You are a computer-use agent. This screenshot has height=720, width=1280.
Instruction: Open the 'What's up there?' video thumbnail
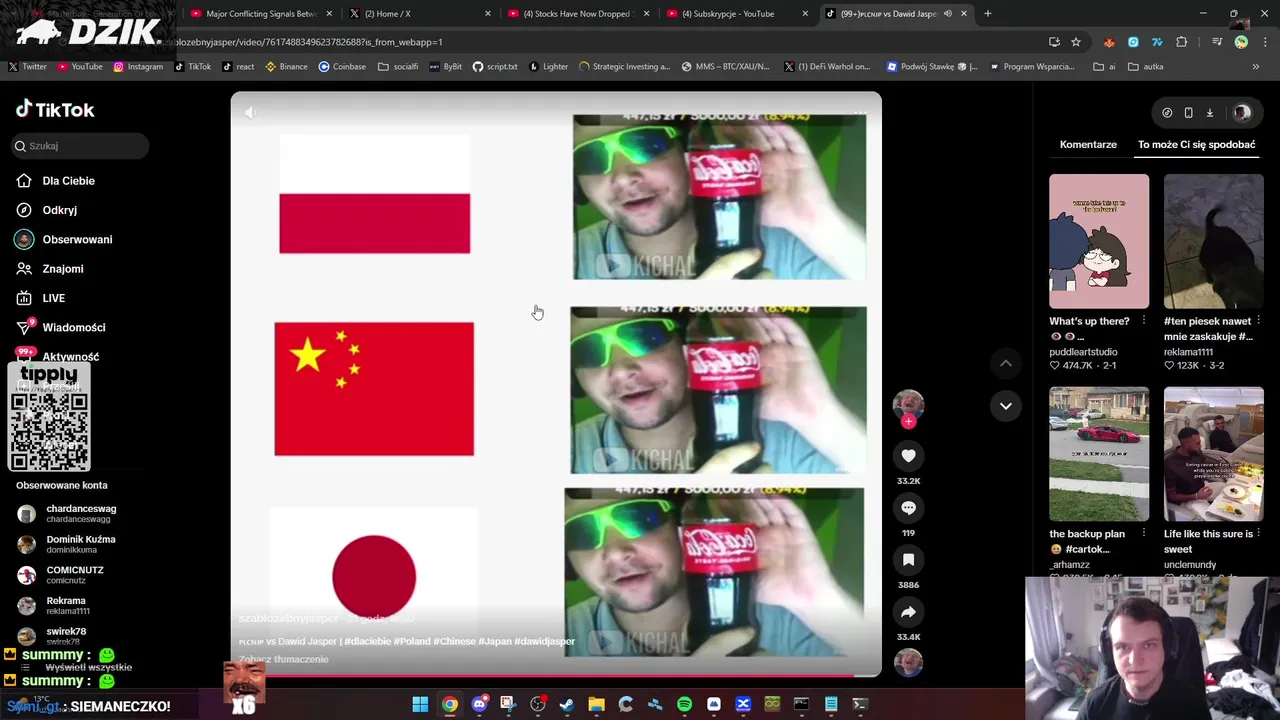click(1099, 241)
